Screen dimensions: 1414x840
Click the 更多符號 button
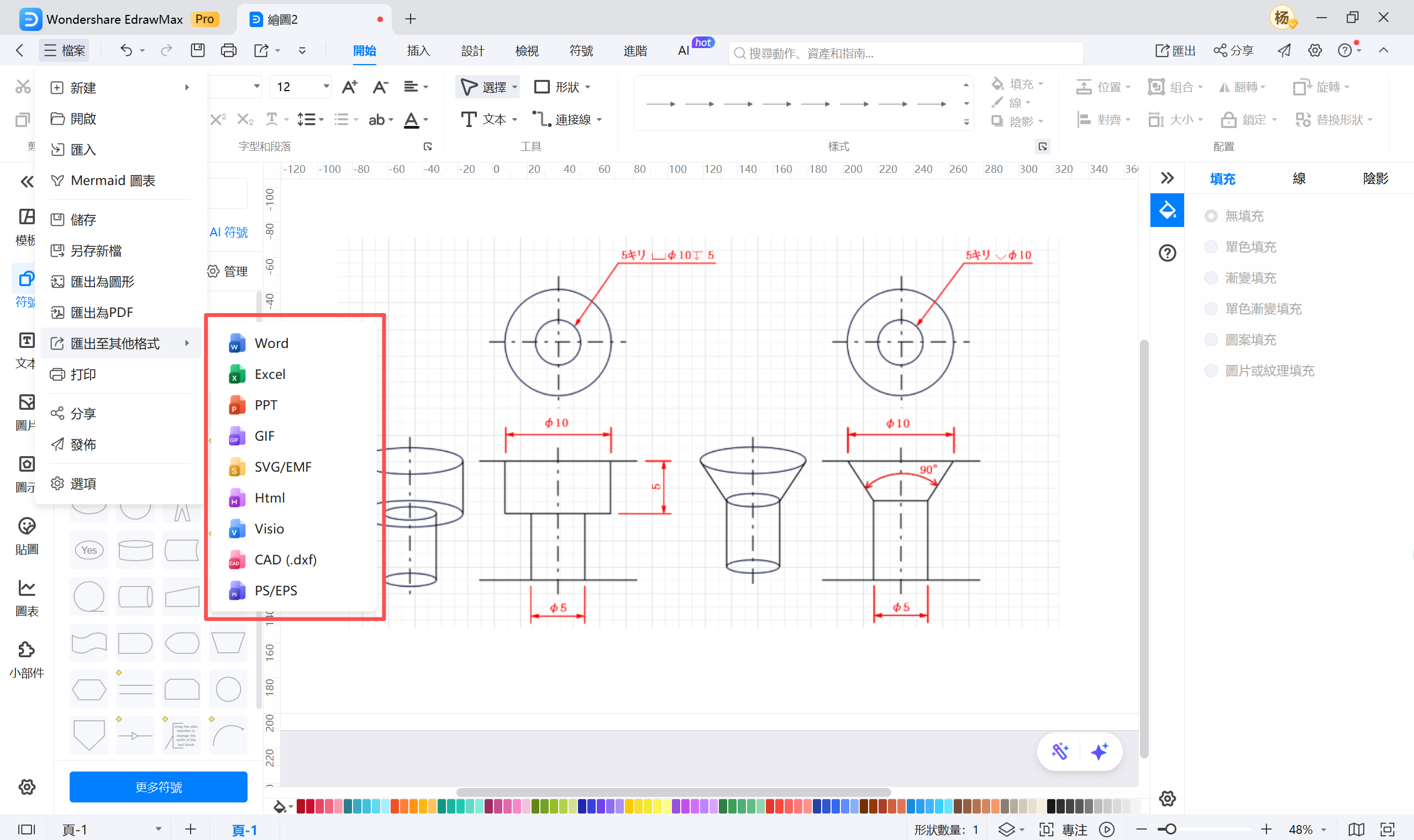(x=158, y=787)
